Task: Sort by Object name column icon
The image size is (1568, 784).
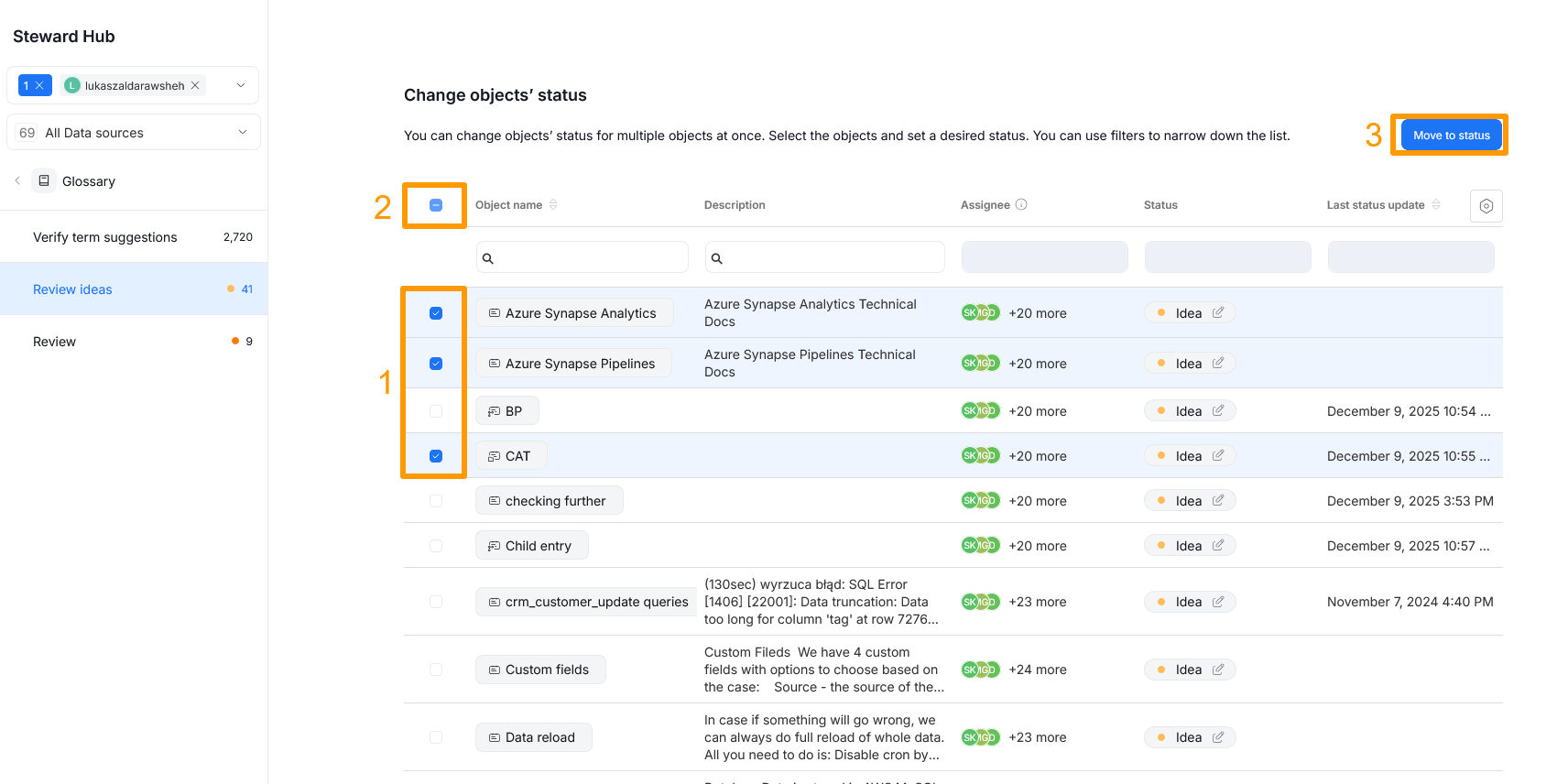Action: click(553, 204)
